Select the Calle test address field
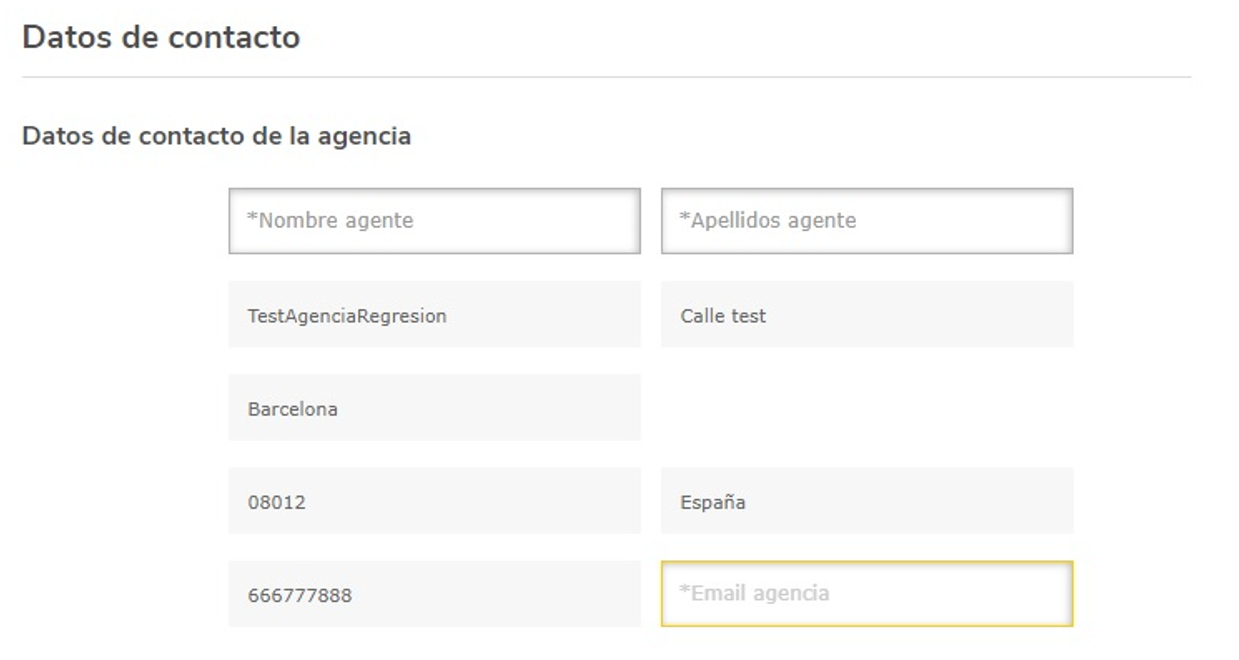The height and width of the screenshot is (660, 1239). pos(867,314)
